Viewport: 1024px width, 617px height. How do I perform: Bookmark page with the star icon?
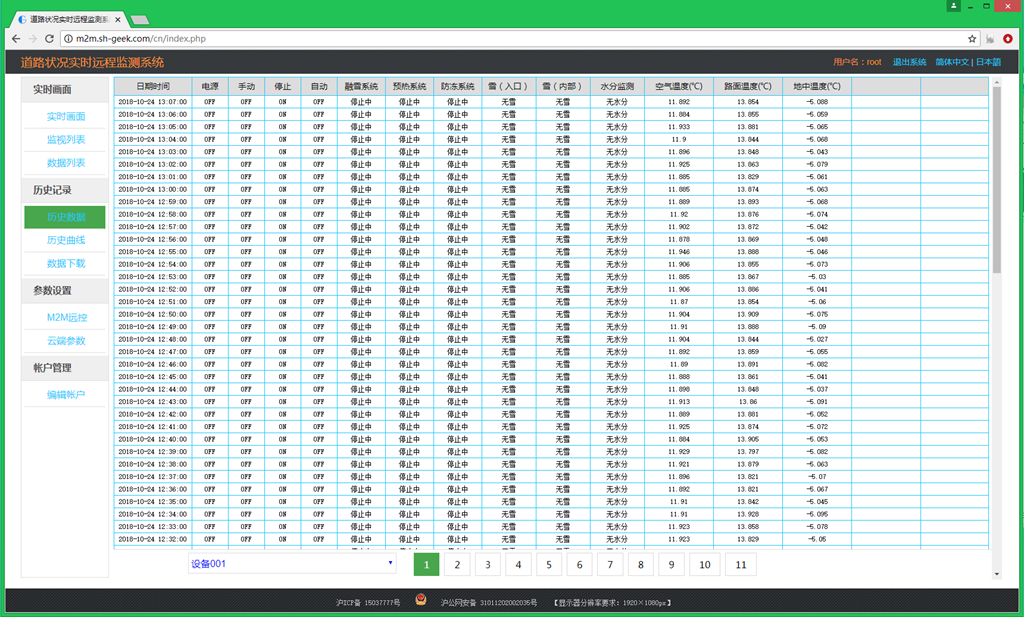[x=972, y=39]
